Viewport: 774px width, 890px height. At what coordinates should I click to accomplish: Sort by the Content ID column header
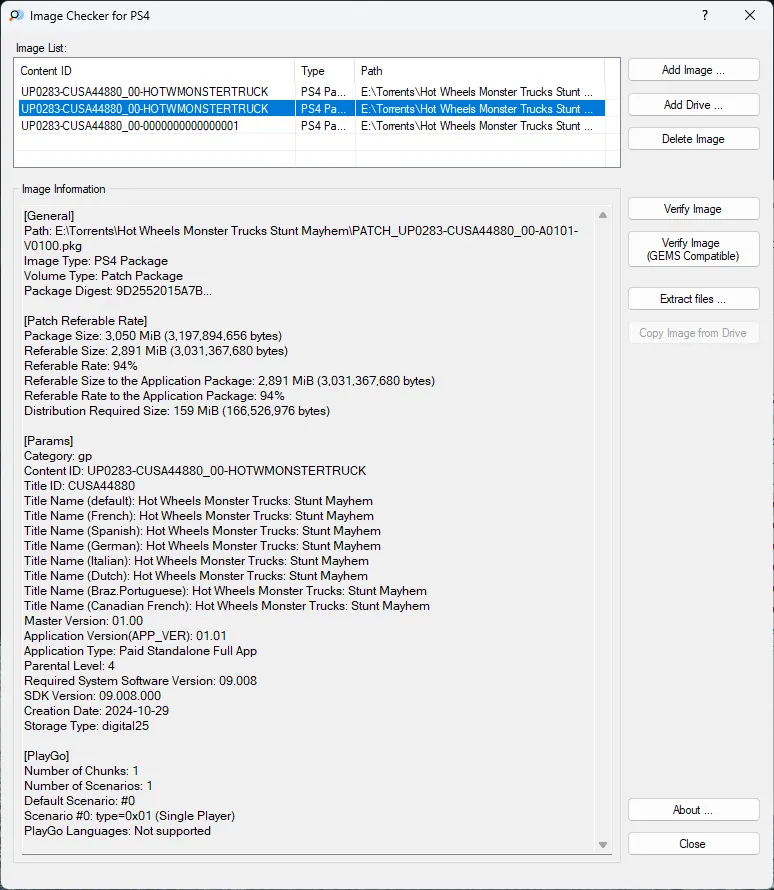point(154,71)
